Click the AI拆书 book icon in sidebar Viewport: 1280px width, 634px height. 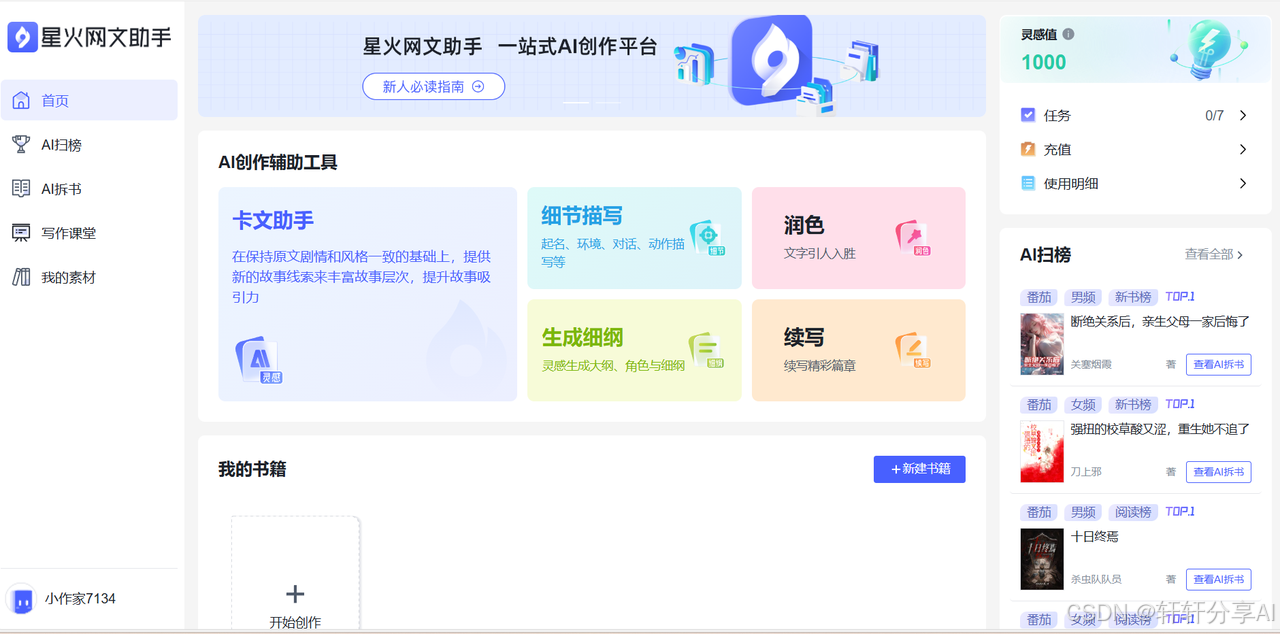pyautogui.click(x=21, y=188)
